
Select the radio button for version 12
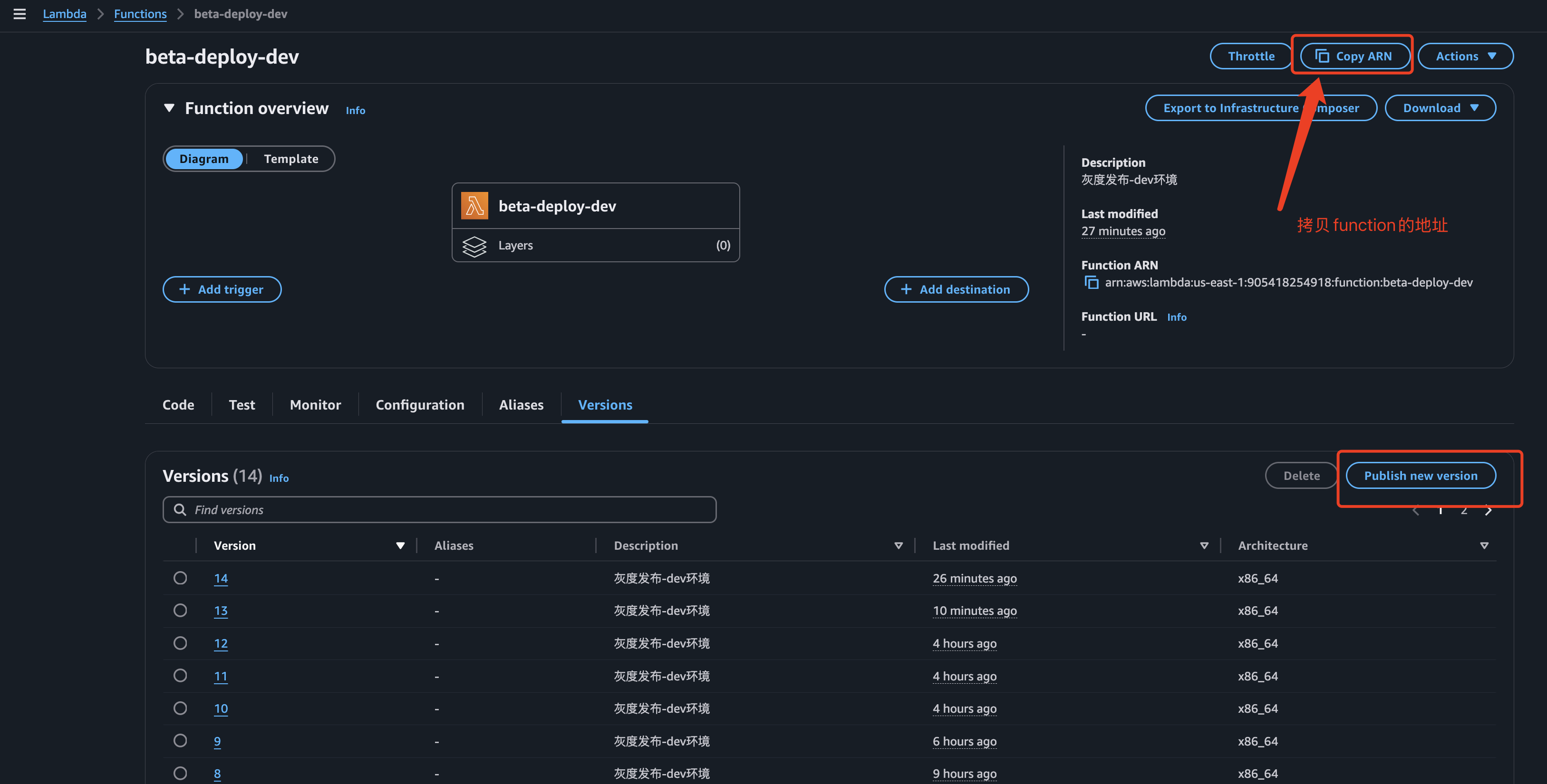point(180,643)
